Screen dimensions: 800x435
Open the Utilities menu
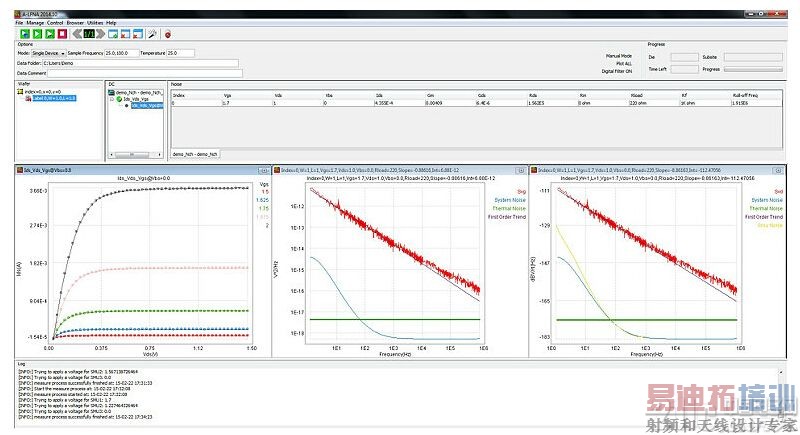95,23
